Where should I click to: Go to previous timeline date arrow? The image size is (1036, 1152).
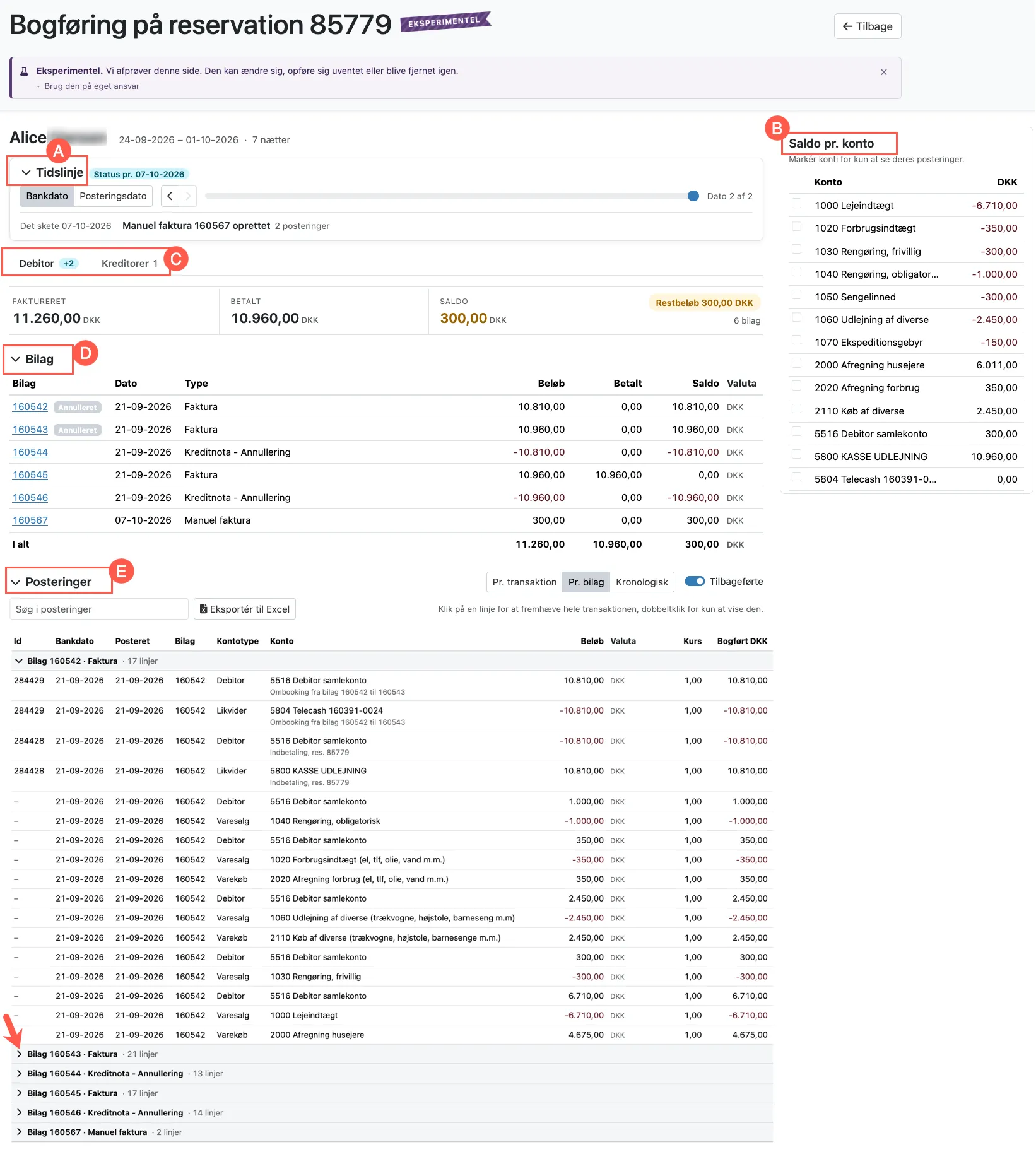[x=170, y=196]
